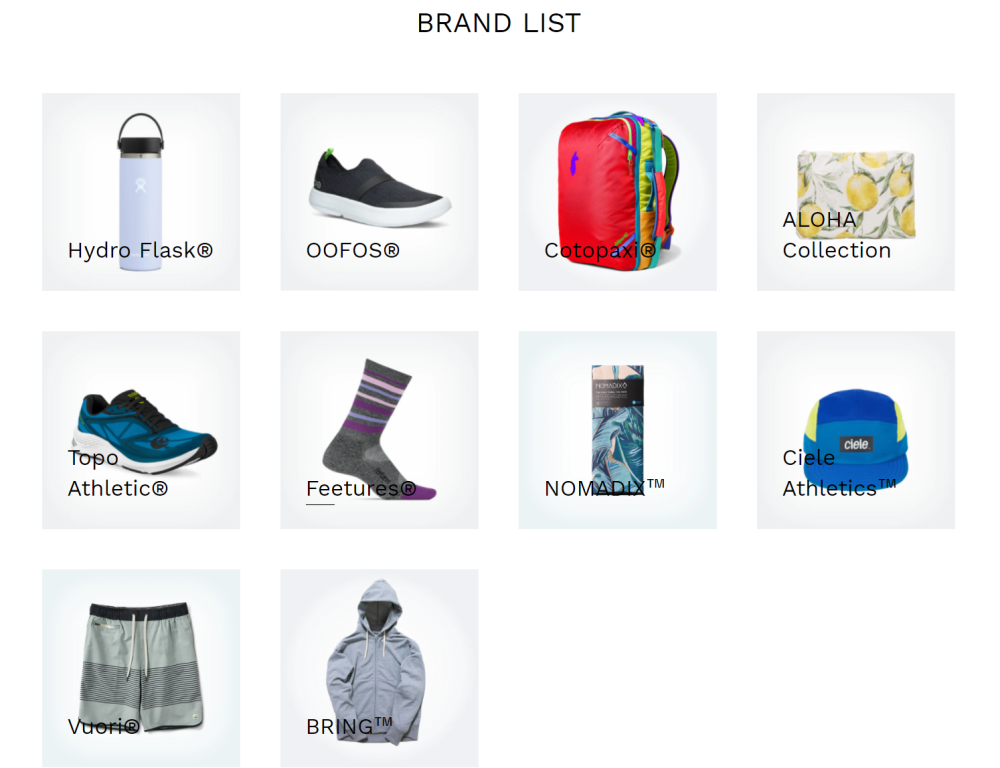
Task: Click the Hydro Flask® text link
Action: 140,250
